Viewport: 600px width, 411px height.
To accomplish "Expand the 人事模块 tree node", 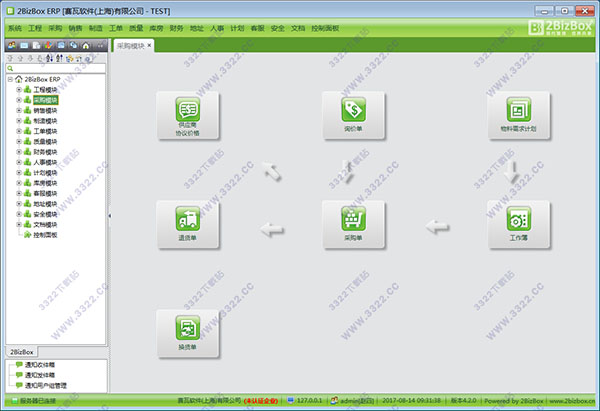I will pyautogui.click(x=19, y=162).
